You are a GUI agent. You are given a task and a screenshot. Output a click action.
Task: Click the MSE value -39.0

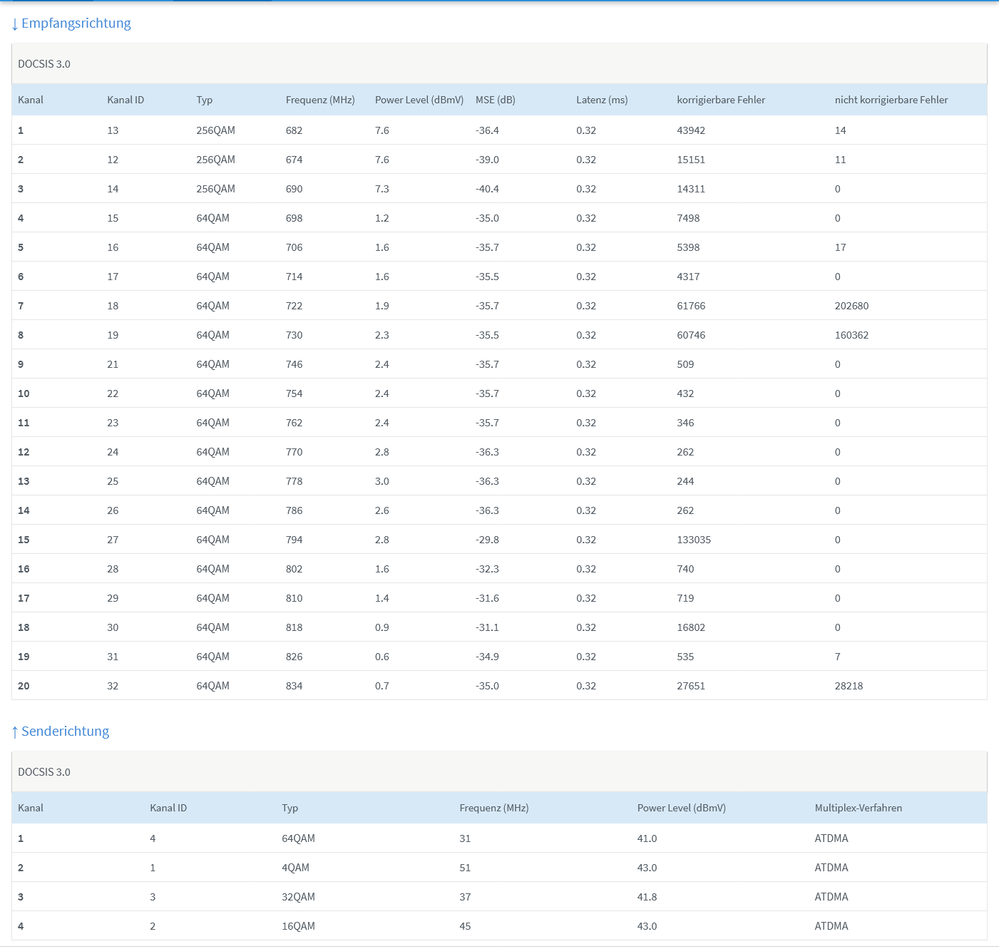pos(487,160)
